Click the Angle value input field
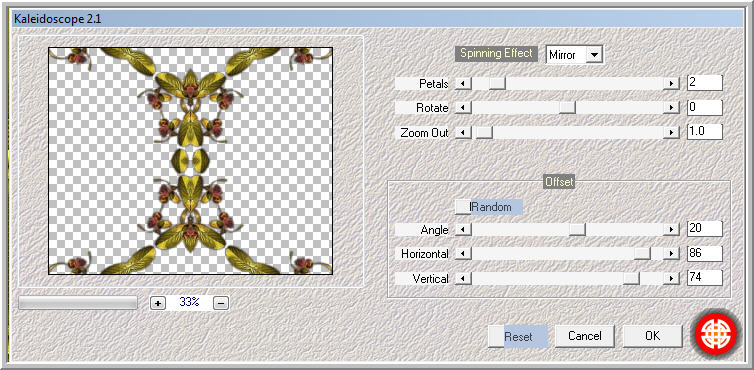754x370 pixels. tap(704, 229)
